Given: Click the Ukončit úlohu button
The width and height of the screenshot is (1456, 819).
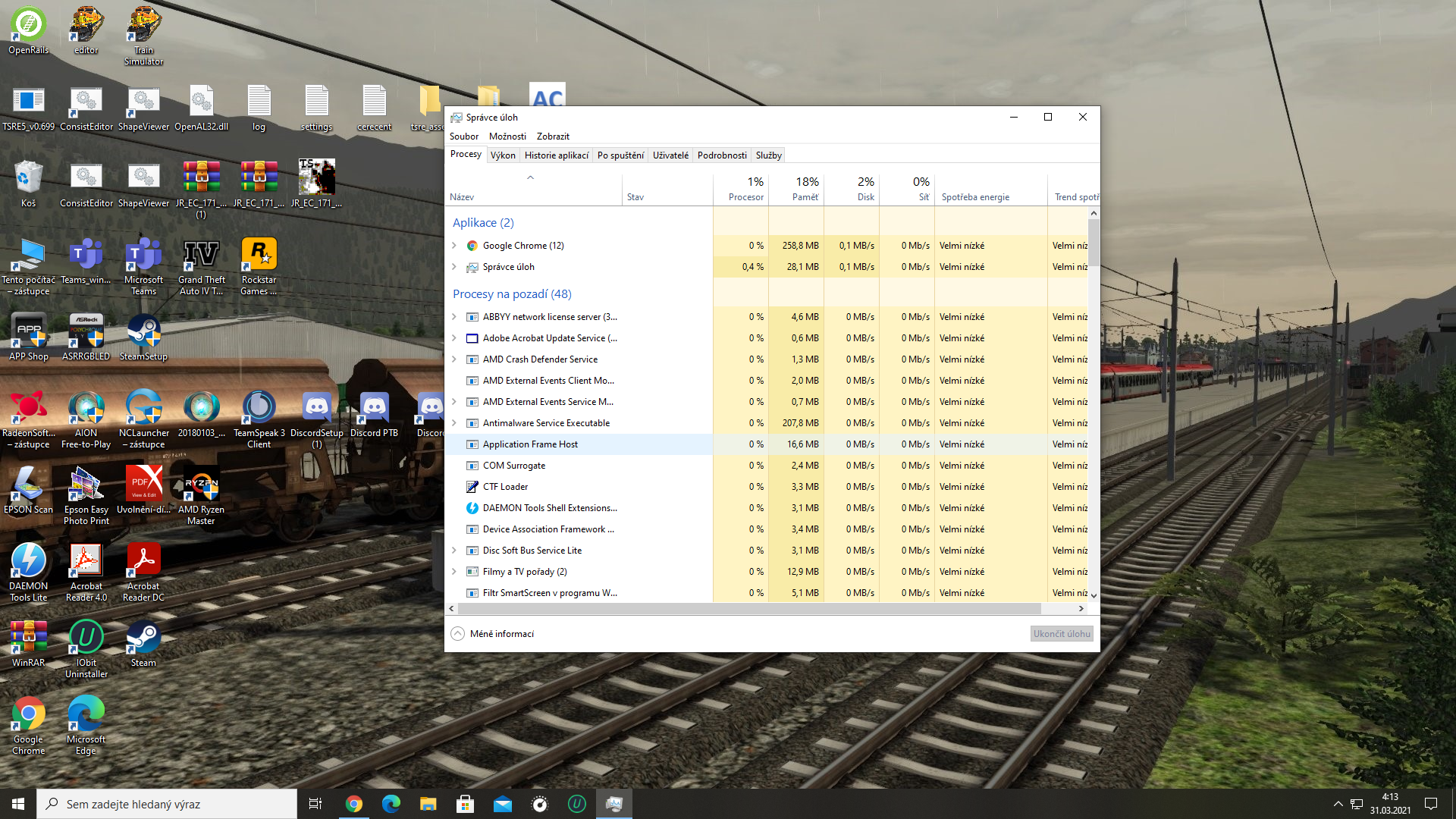Looking at the screenshot, I should point(1061,634).
